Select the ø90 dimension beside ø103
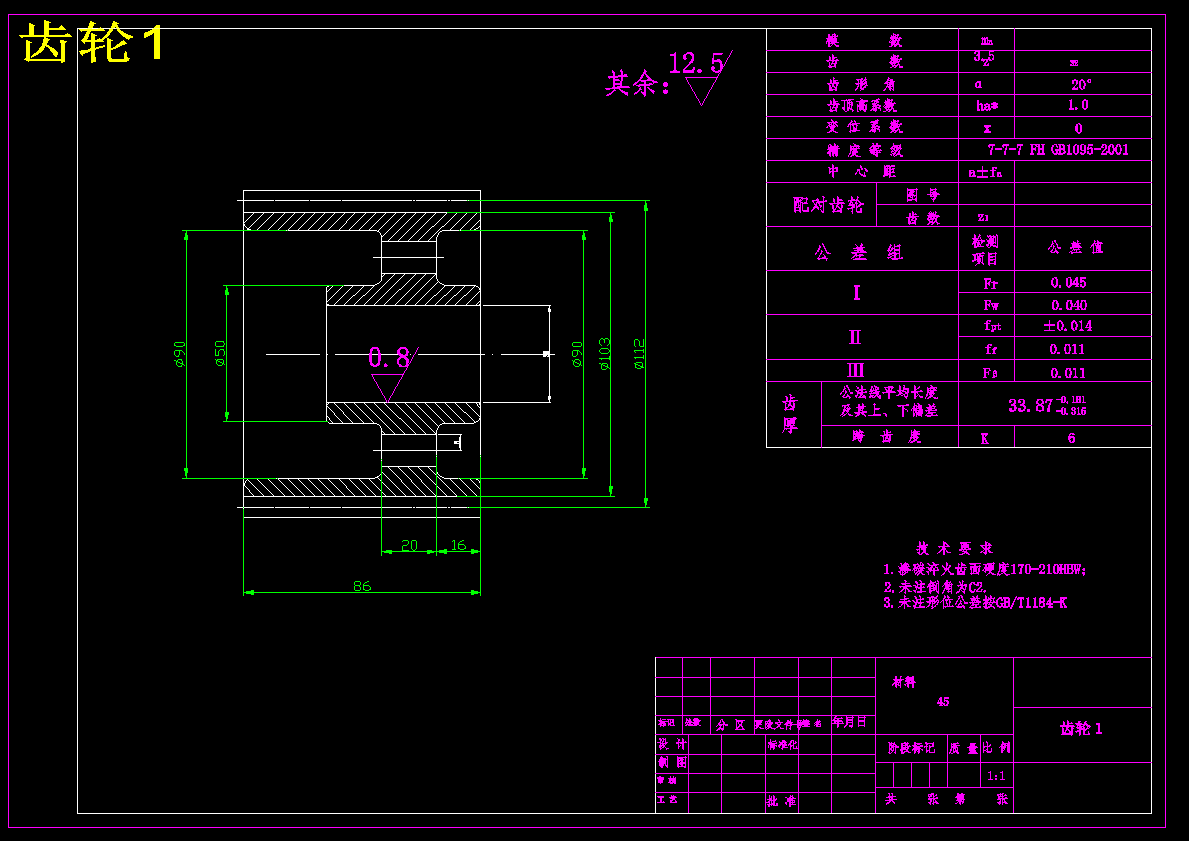 tap(577, 354)
